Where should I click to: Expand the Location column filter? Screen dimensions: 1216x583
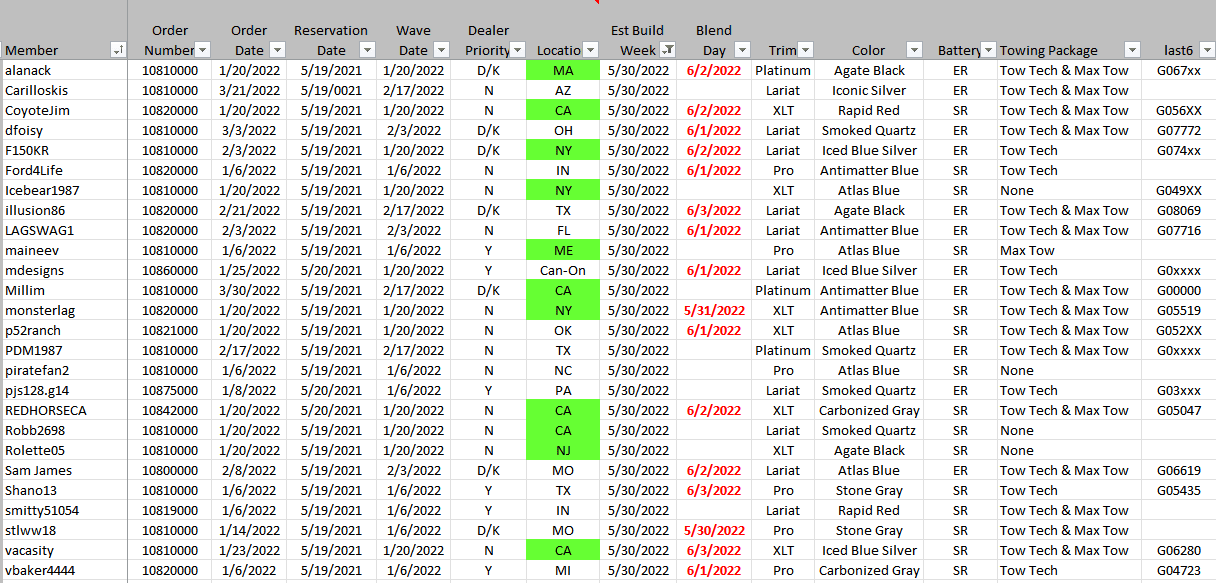(590, 50)
